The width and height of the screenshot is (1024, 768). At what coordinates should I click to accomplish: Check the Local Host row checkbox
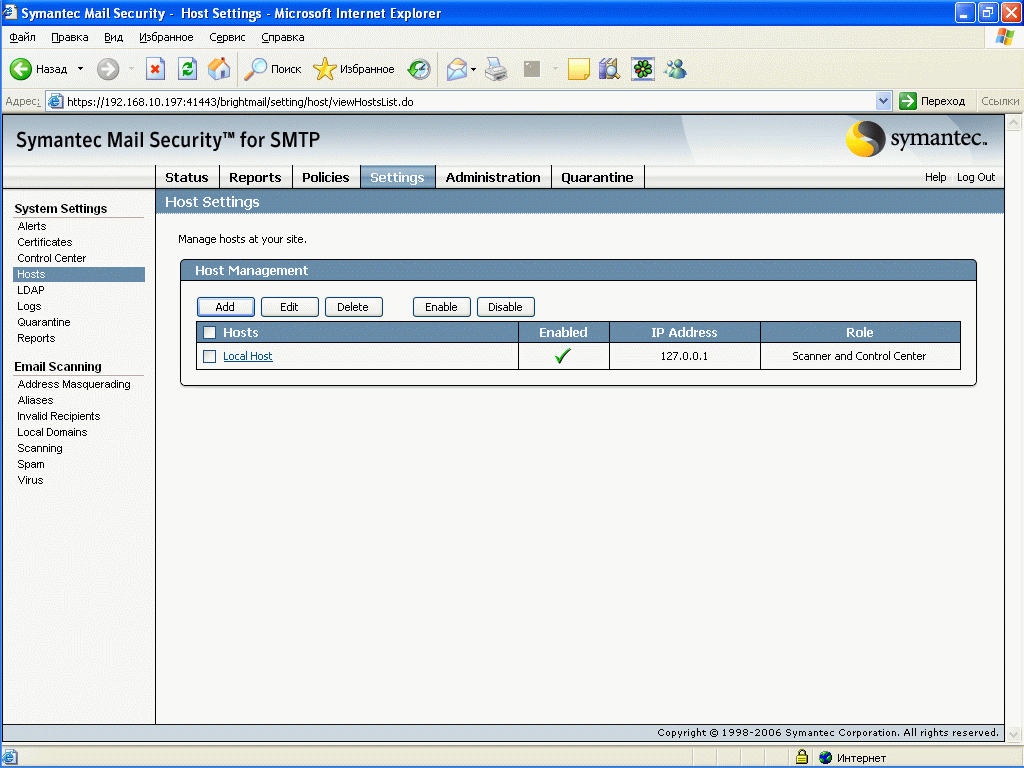[210, 357]
